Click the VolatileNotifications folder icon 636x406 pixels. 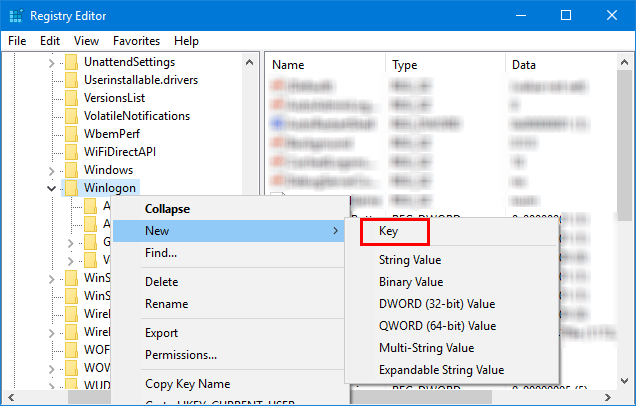71,116
